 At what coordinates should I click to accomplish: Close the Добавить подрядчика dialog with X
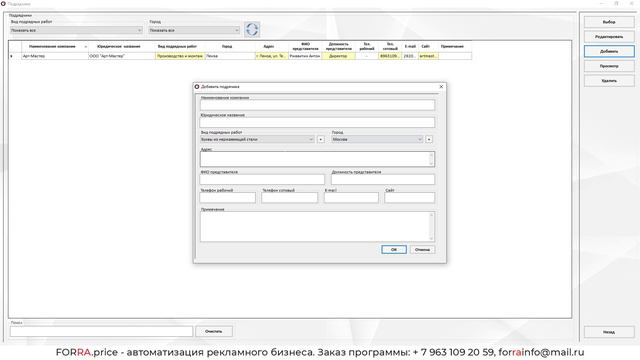point(441,87)
